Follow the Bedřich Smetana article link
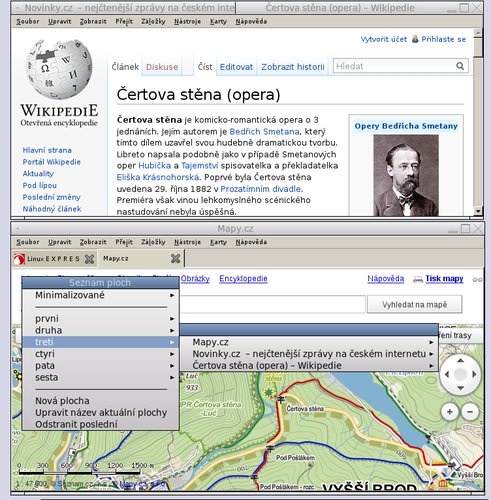This screenshot has height=500, width=491. [264, 131]
